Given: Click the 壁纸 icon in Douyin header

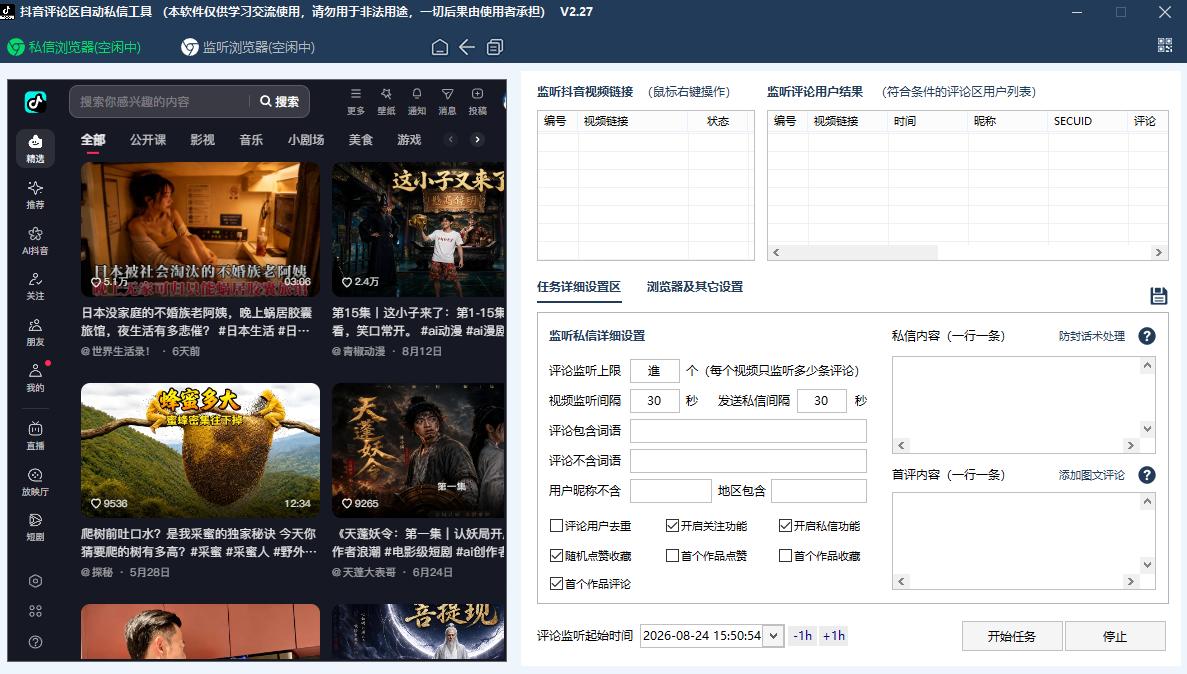Looking at the screenshot, I should point(386,101).
